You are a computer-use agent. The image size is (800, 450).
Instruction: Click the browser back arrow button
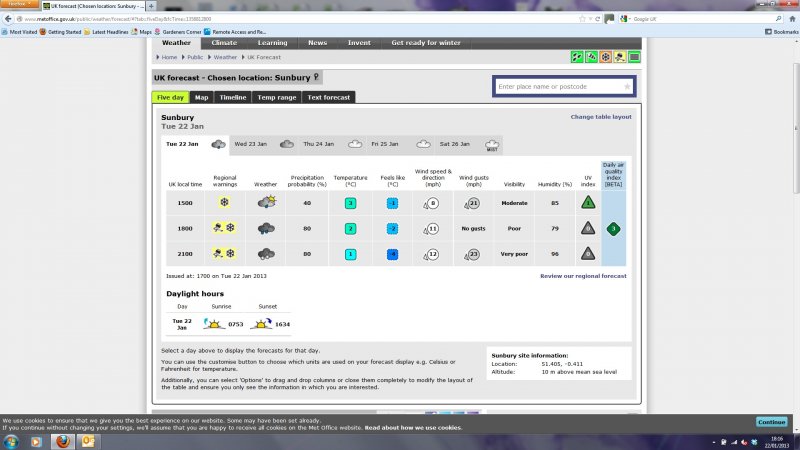click(x=8, y=19)
